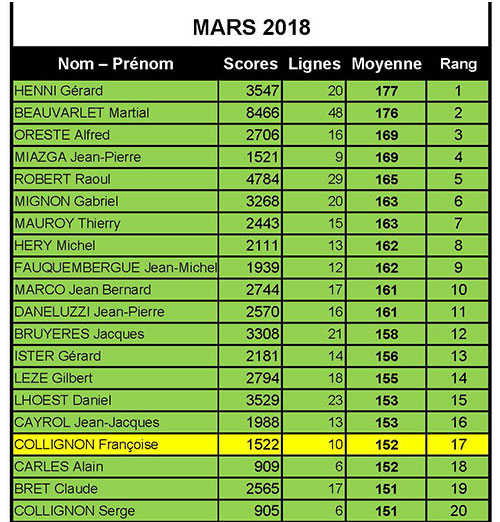Click the Scores column header
This screenshot has height=522, width=500.
point(250,64)
